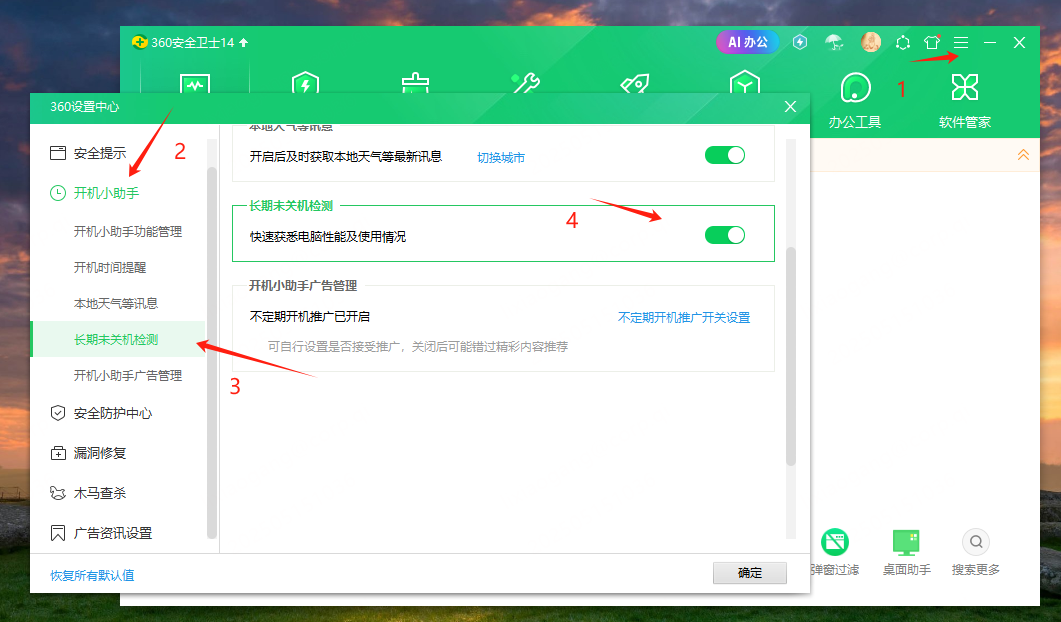Open the 办公工具 tab

855,100
